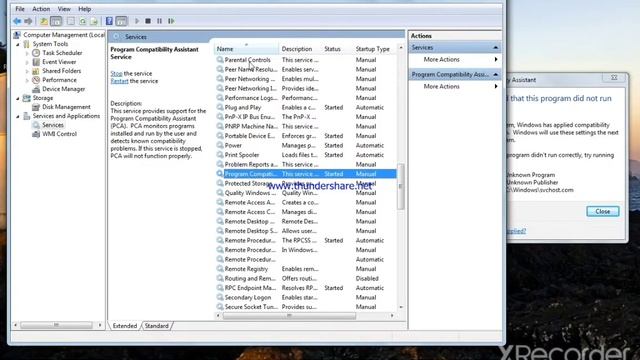
Task: Switch to the Standard tab
Action: 157,326
